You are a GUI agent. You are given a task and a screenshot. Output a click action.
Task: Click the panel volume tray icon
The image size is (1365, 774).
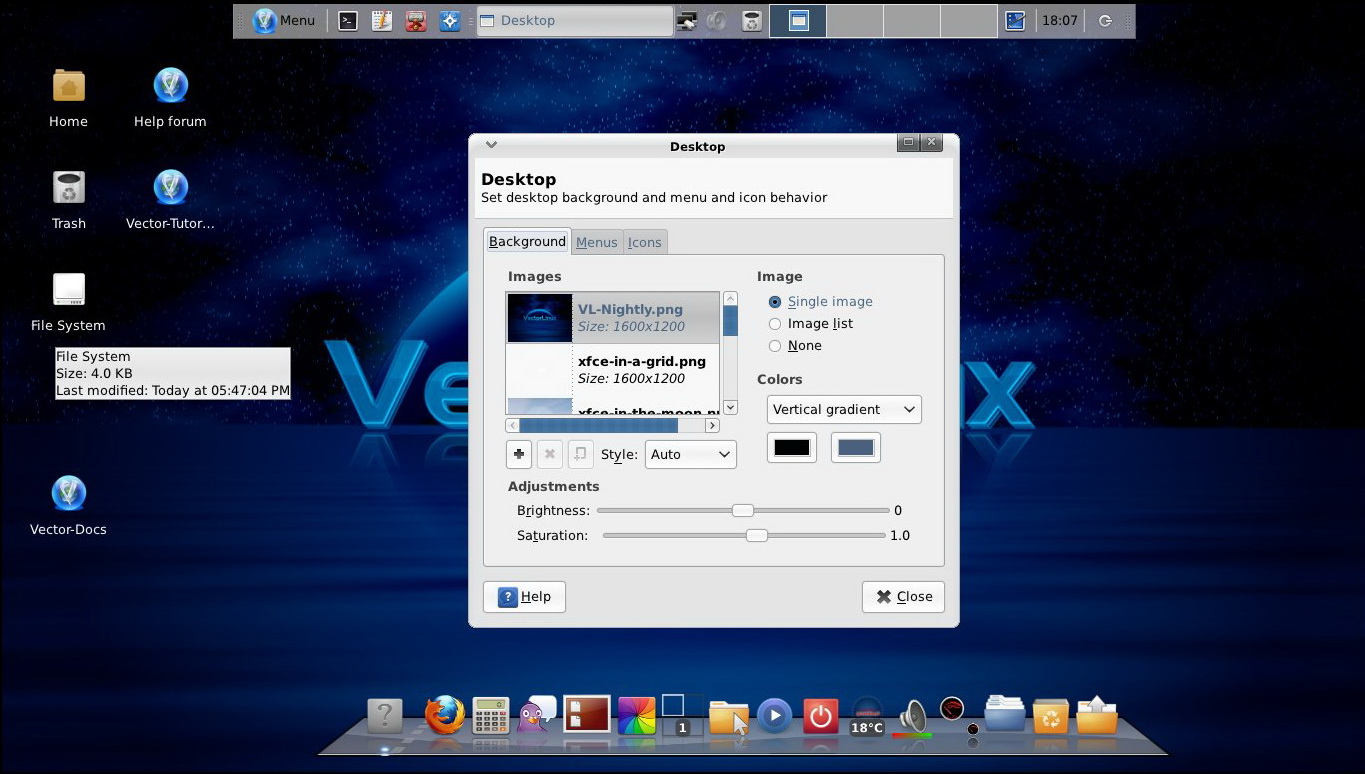pyautogui.click(x=716, y=20)
